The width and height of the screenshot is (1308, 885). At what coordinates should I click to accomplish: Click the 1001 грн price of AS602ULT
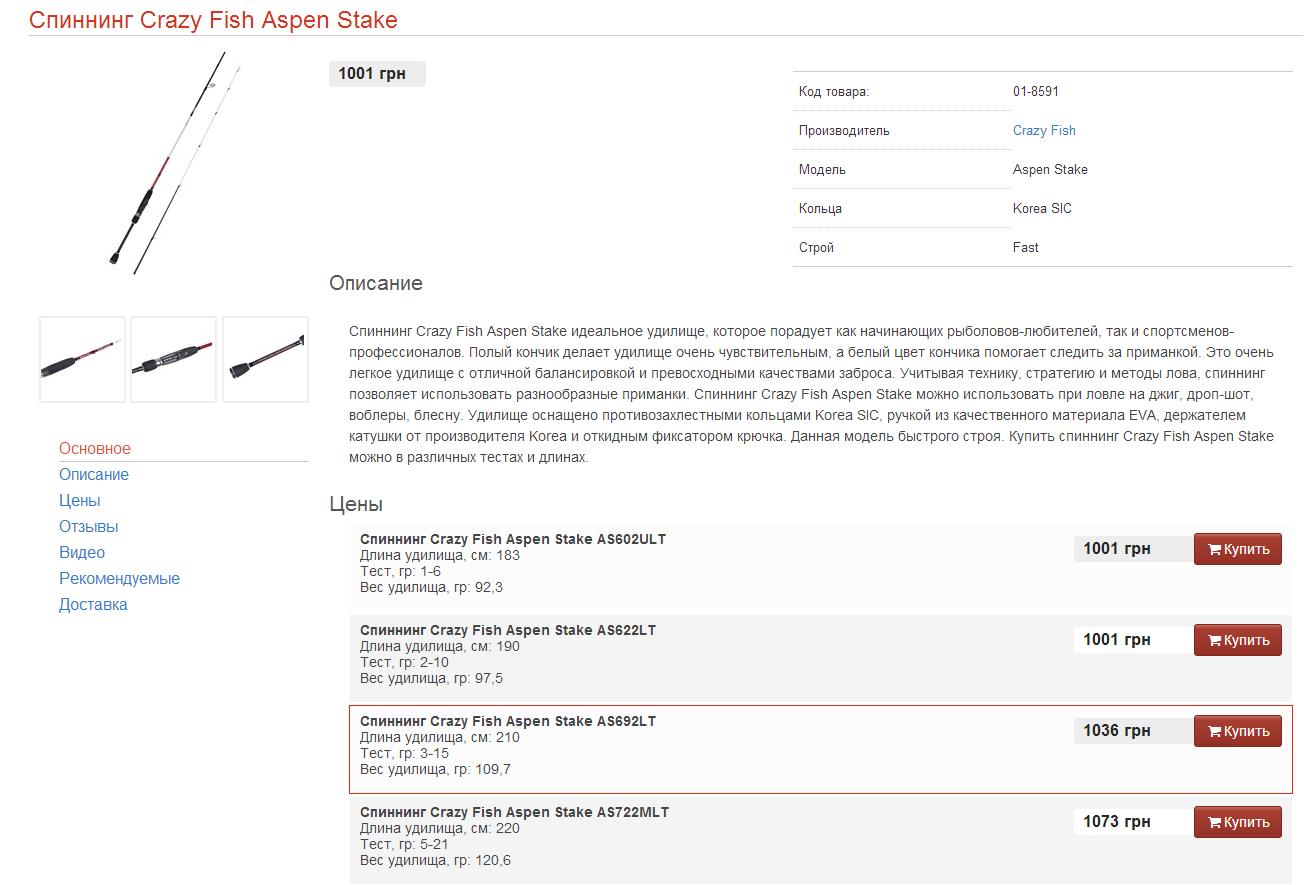(1117, 548)
